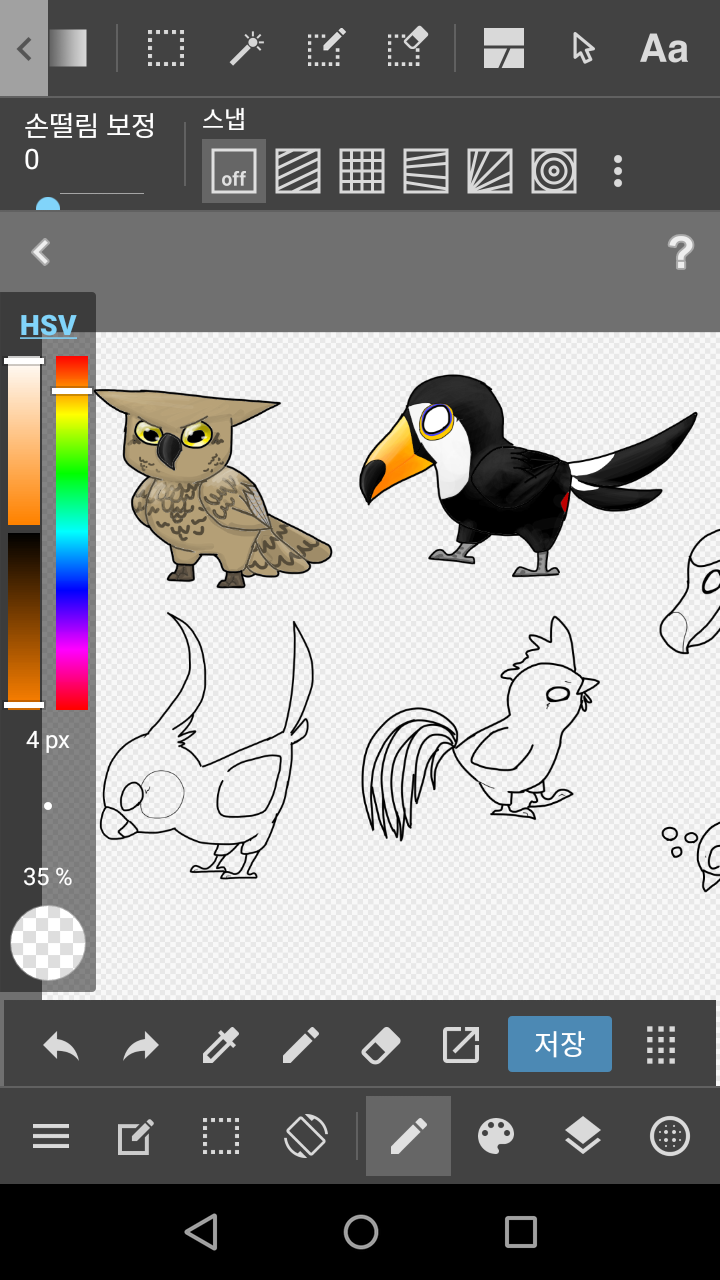720x1280 pixels.
Task: Change the 35 % opacity value
Action: tap(48, 877)
